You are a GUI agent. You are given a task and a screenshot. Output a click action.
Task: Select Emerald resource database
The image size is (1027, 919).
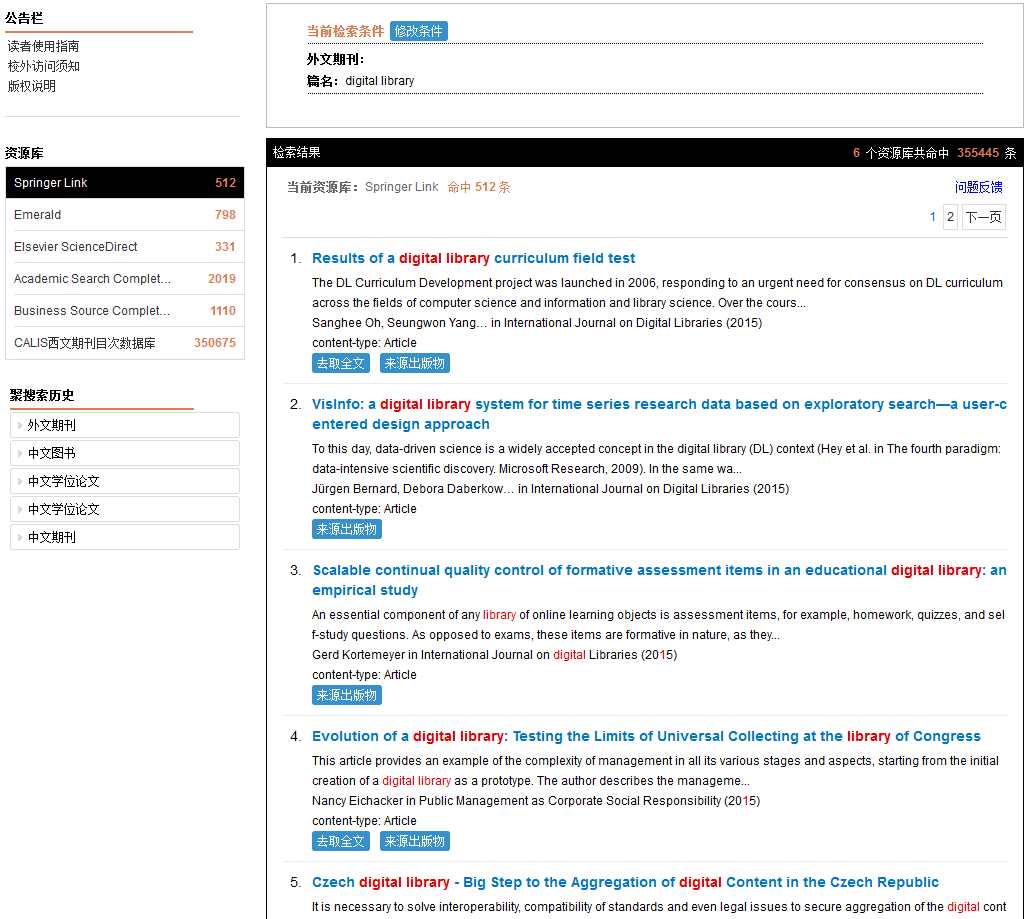coord(124,215)
